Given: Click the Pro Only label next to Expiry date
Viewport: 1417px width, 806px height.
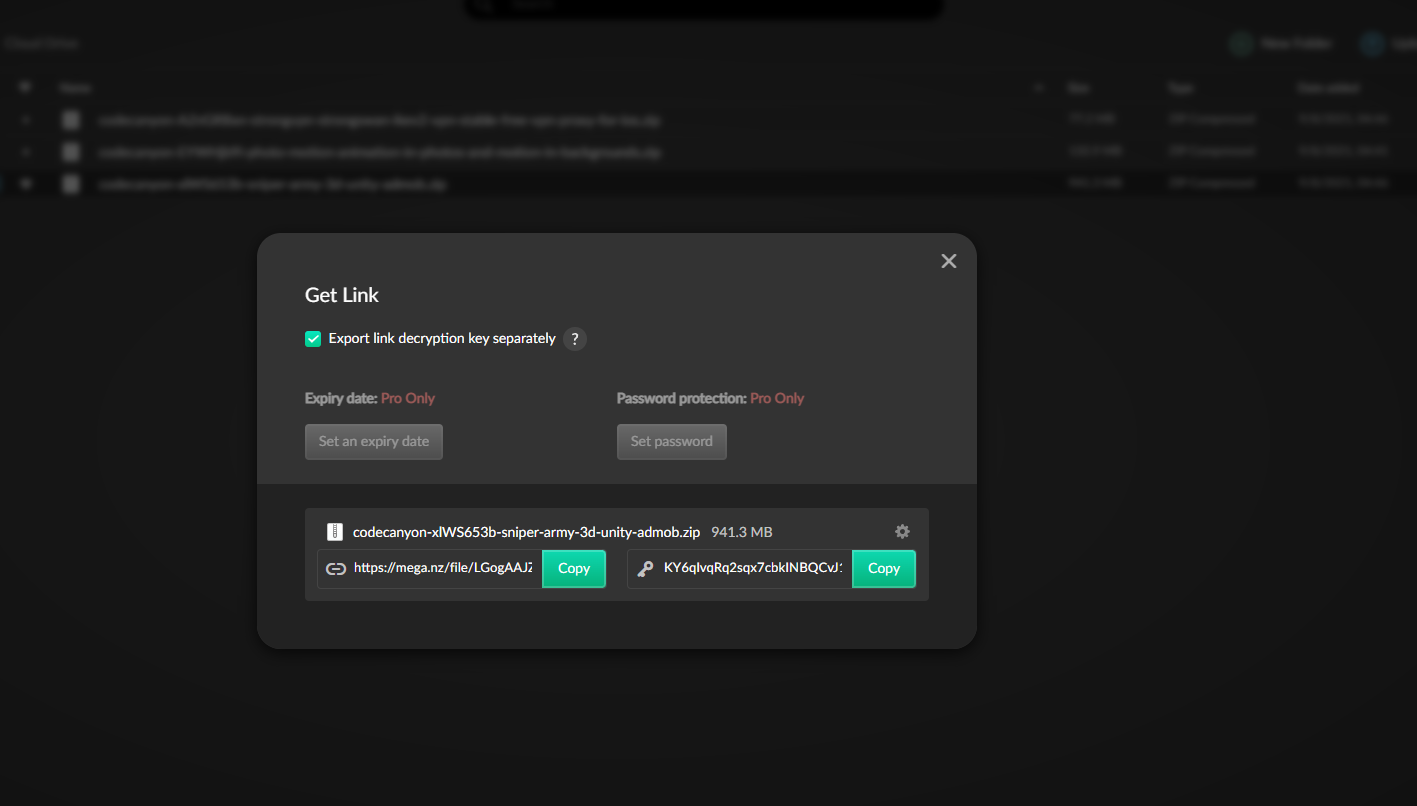Looking at the screenshot, I should (x=408, y=398).
